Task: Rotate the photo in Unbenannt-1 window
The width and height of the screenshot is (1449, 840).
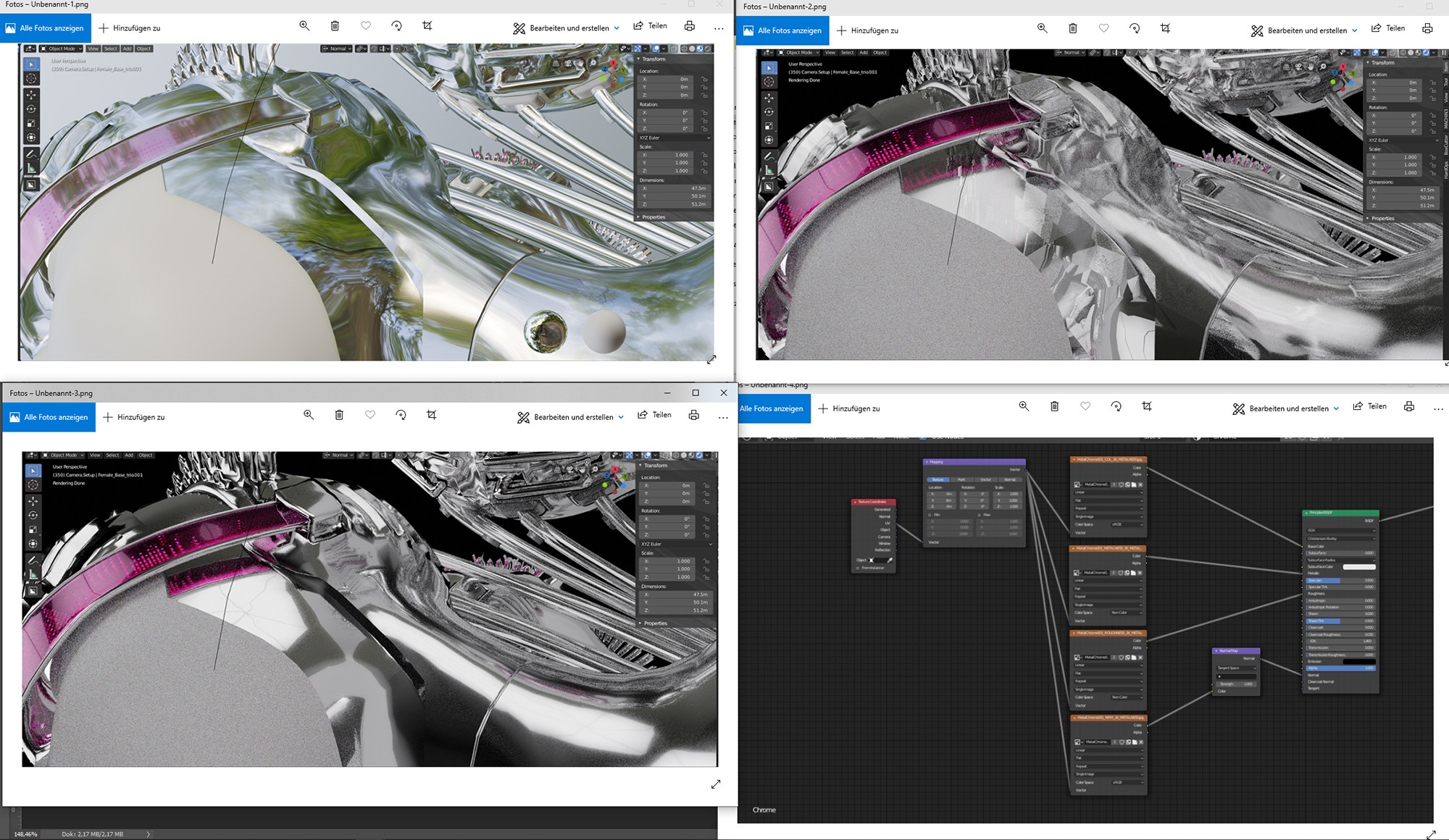Action: pyautogui.click(x=396, y=26)
